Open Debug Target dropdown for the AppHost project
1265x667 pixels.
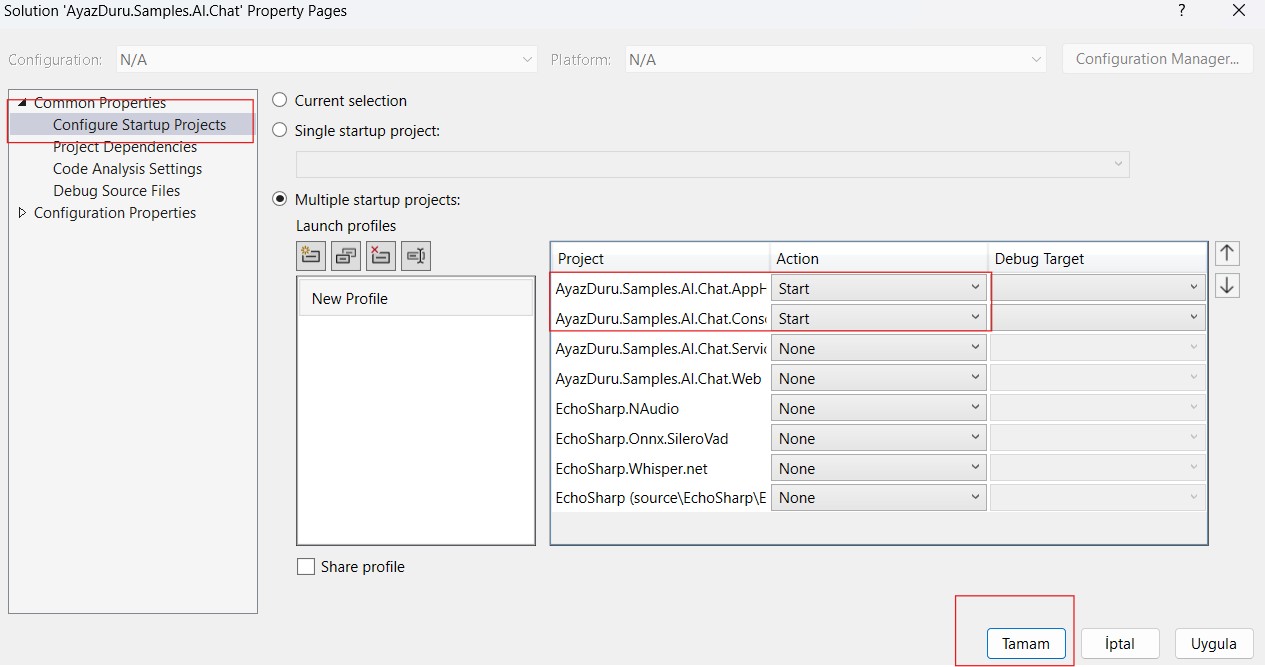[1097, 288]
